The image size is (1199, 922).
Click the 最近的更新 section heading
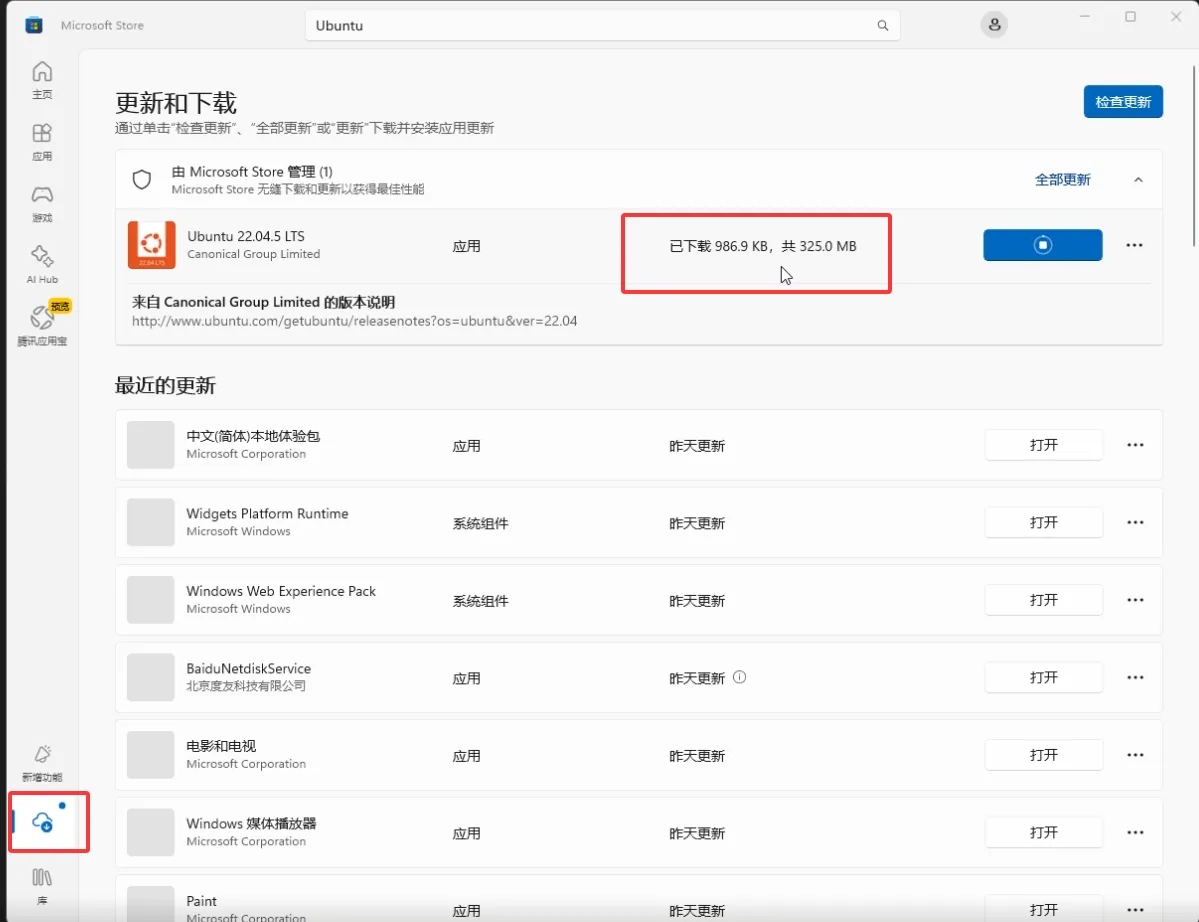(x=164, y=385)
